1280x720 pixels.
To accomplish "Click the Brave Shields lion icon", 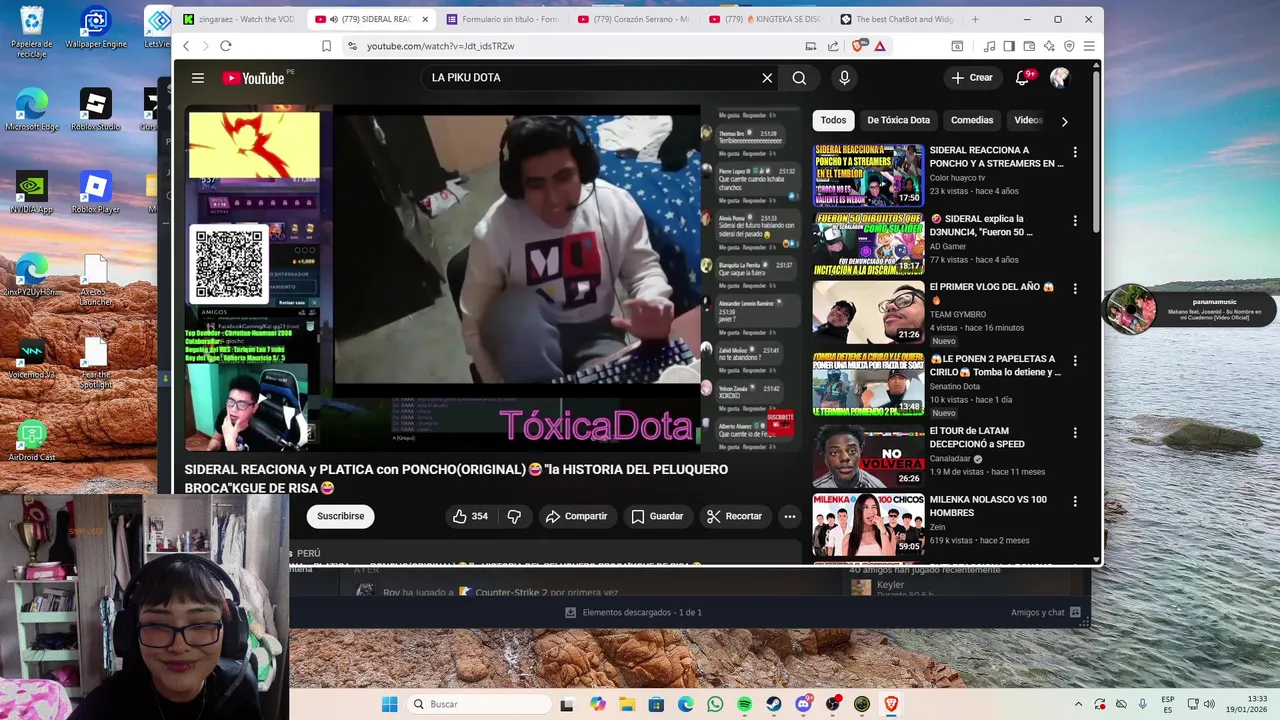I will coord(859,46).
